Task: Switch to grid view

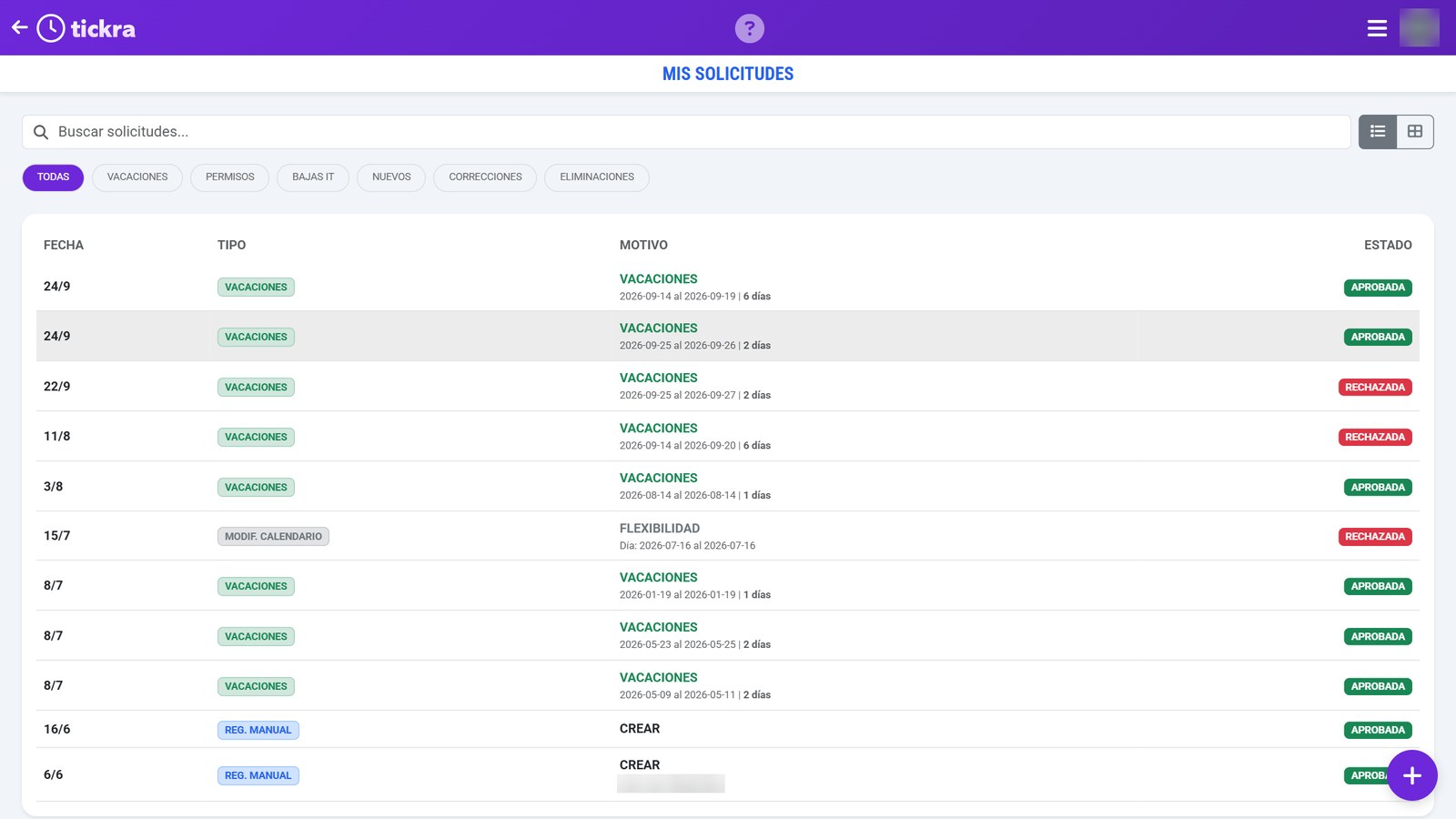Action: 1415,132
